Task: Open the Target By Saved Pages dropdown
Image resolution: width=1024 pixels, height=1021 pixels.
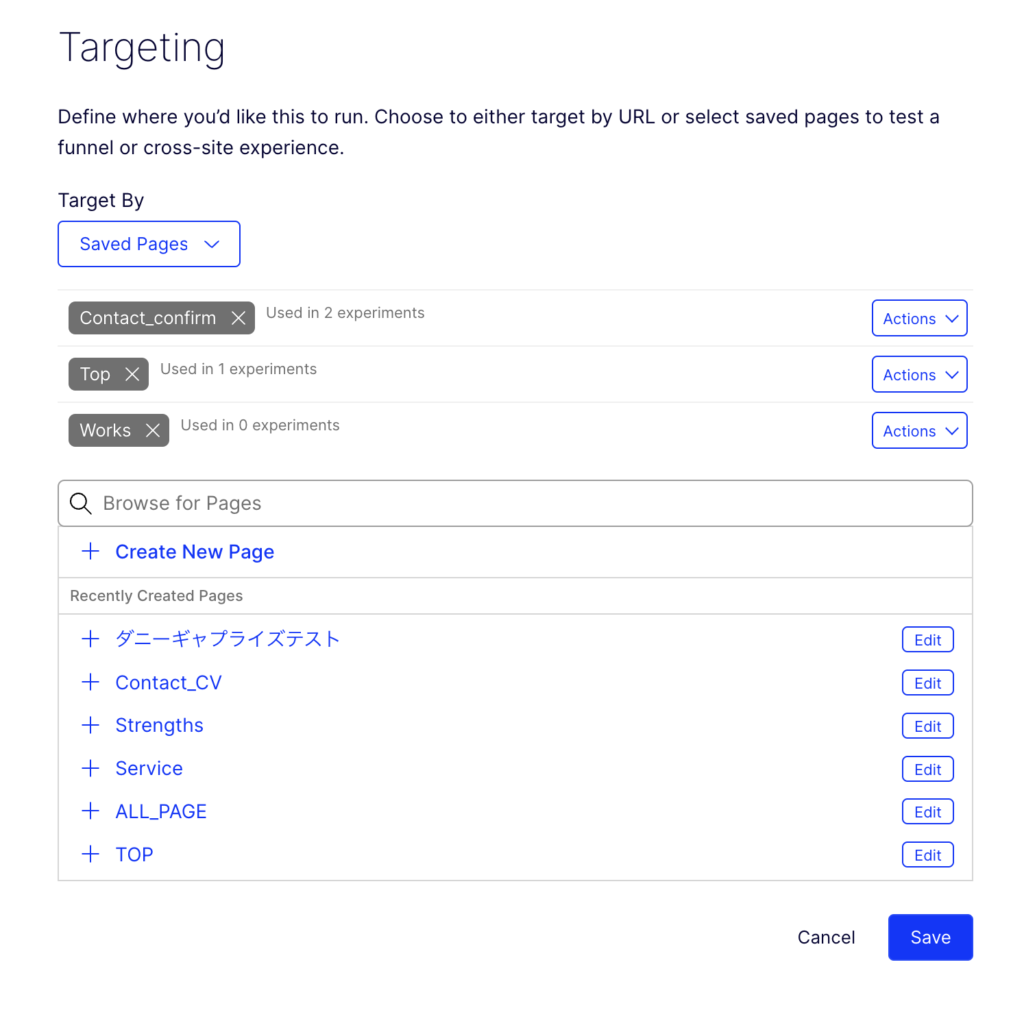Action: (149, 244)
